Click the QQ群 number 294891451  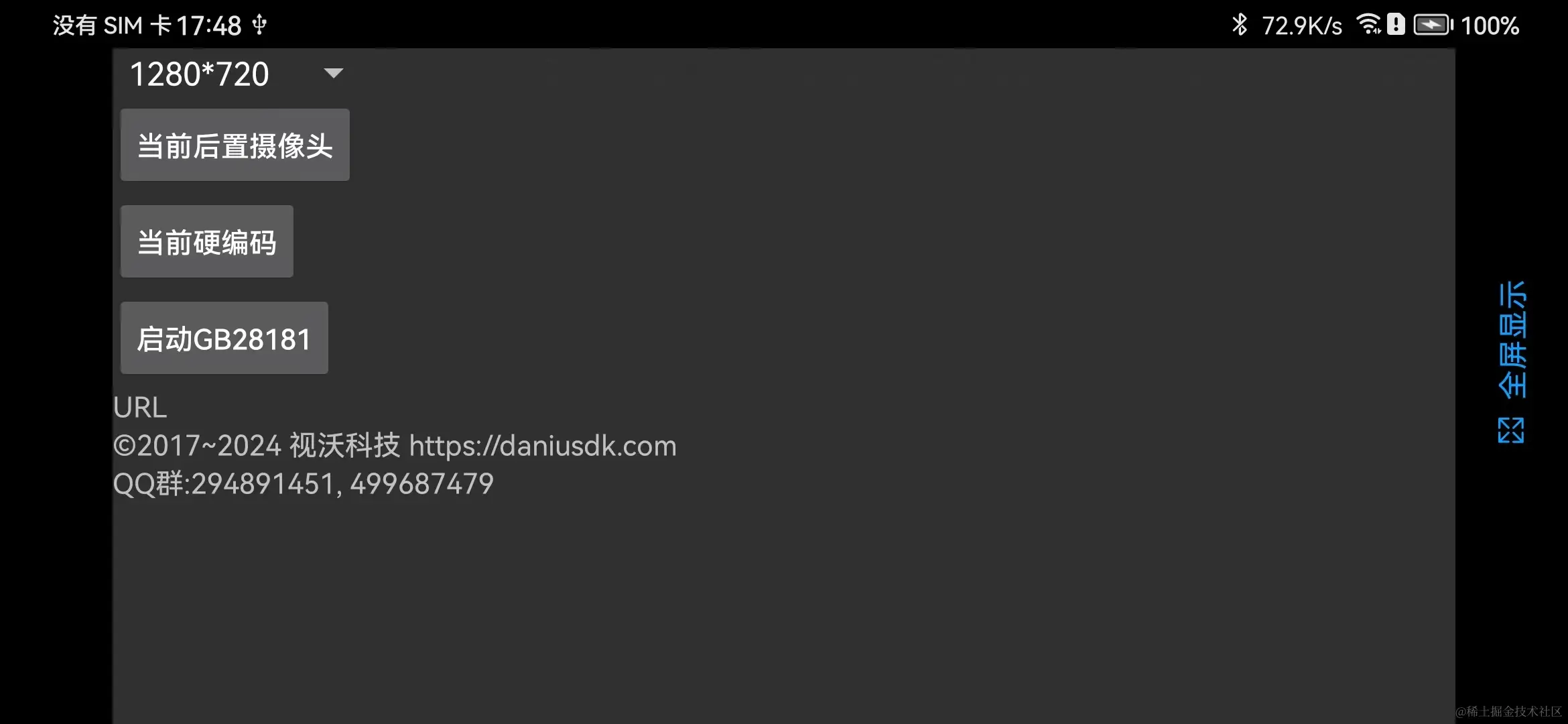(x=262, y=484)
